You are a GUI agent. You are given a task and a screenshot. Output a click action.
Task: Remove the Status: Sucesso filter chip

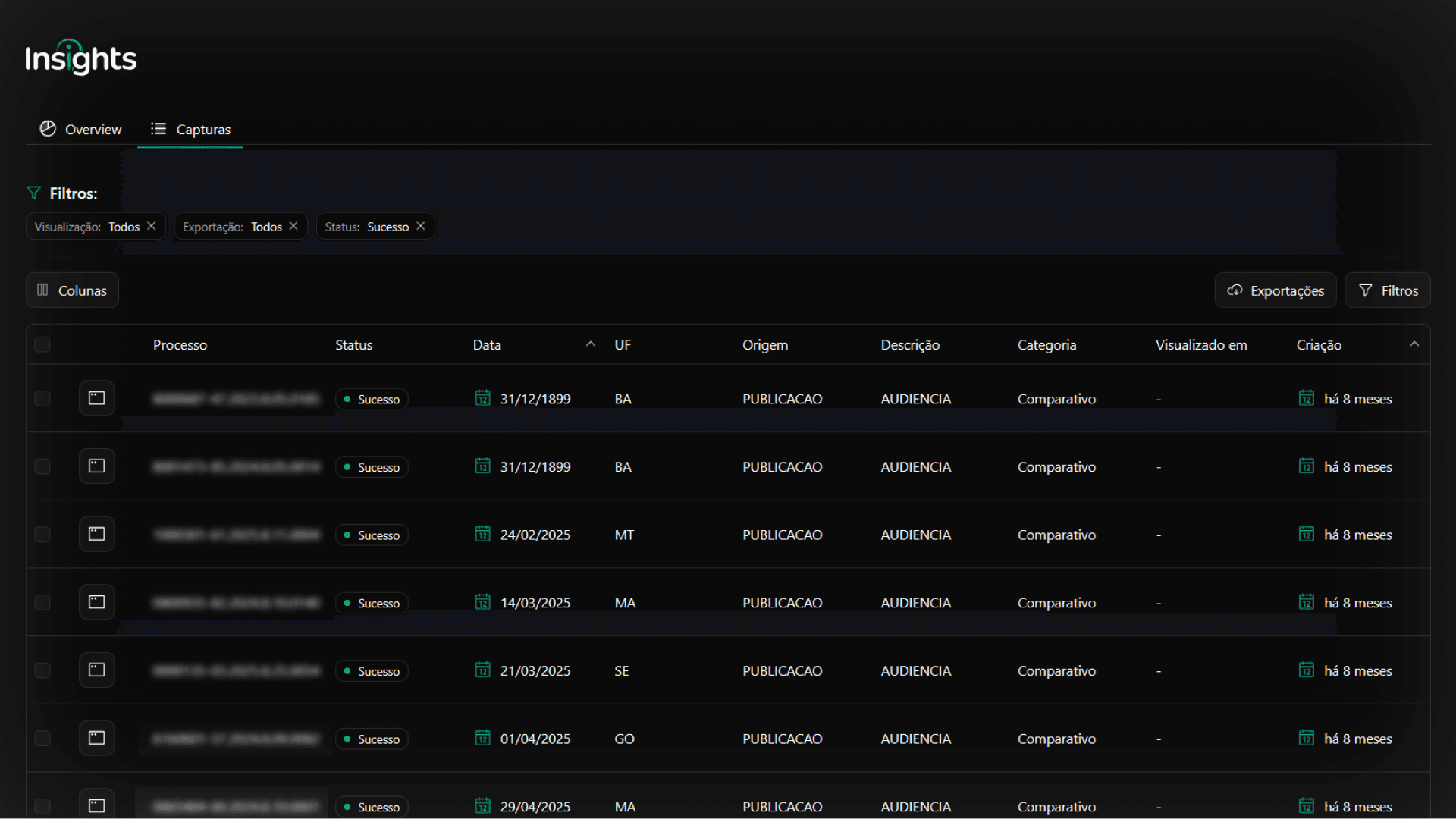click(421, 226)
